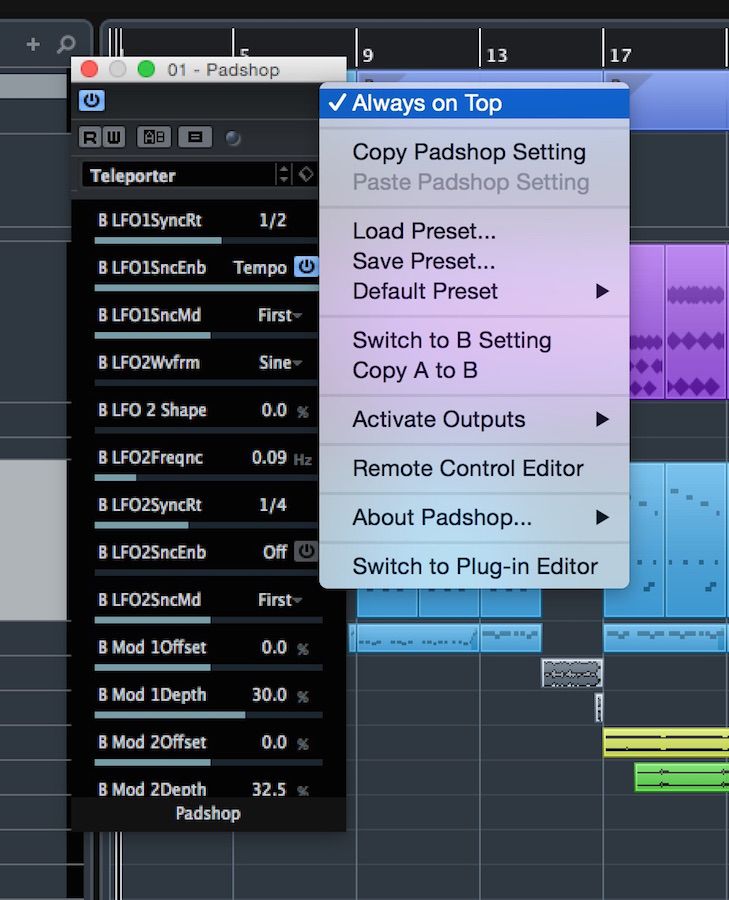Toggle B LFO1SncEnb Tempo power button
Screen dimensions: 729x900
coord(306,266)
